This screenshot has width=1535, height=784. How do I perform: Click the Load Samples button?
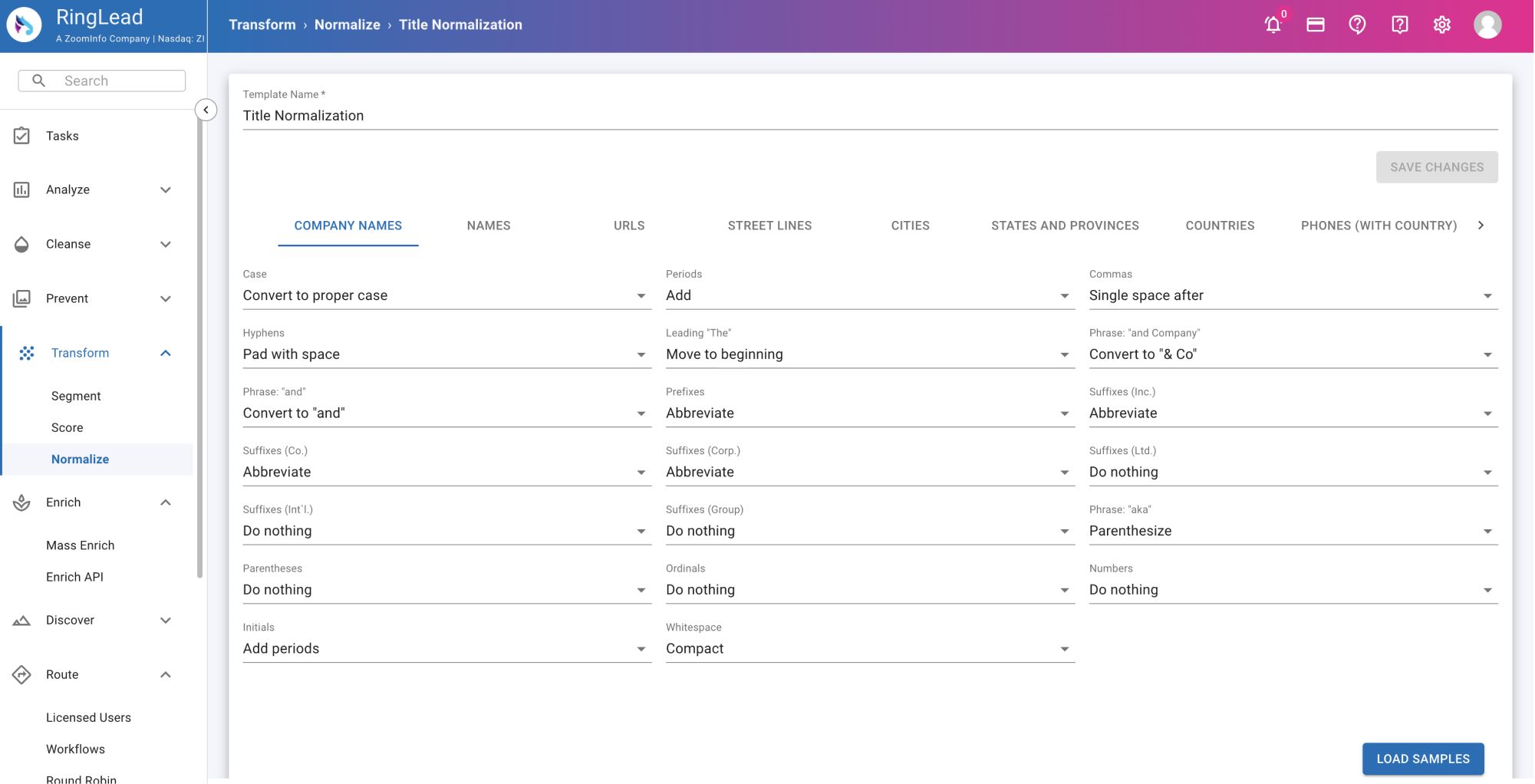(x=1423, y=759)
